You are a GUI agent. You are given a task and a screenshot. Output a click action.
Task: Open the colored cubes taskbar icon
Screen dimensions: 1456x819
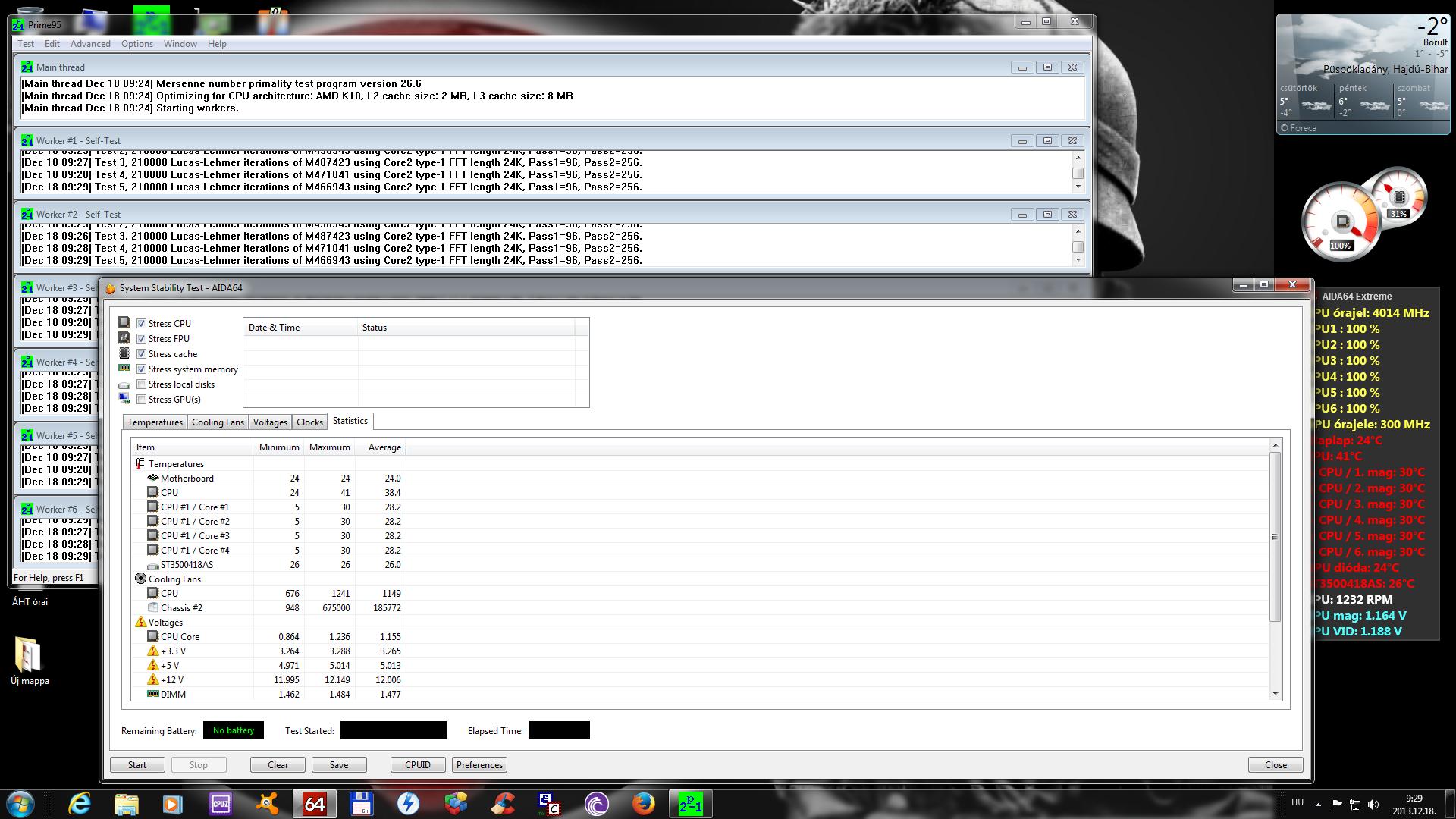(x=455, y=803)
